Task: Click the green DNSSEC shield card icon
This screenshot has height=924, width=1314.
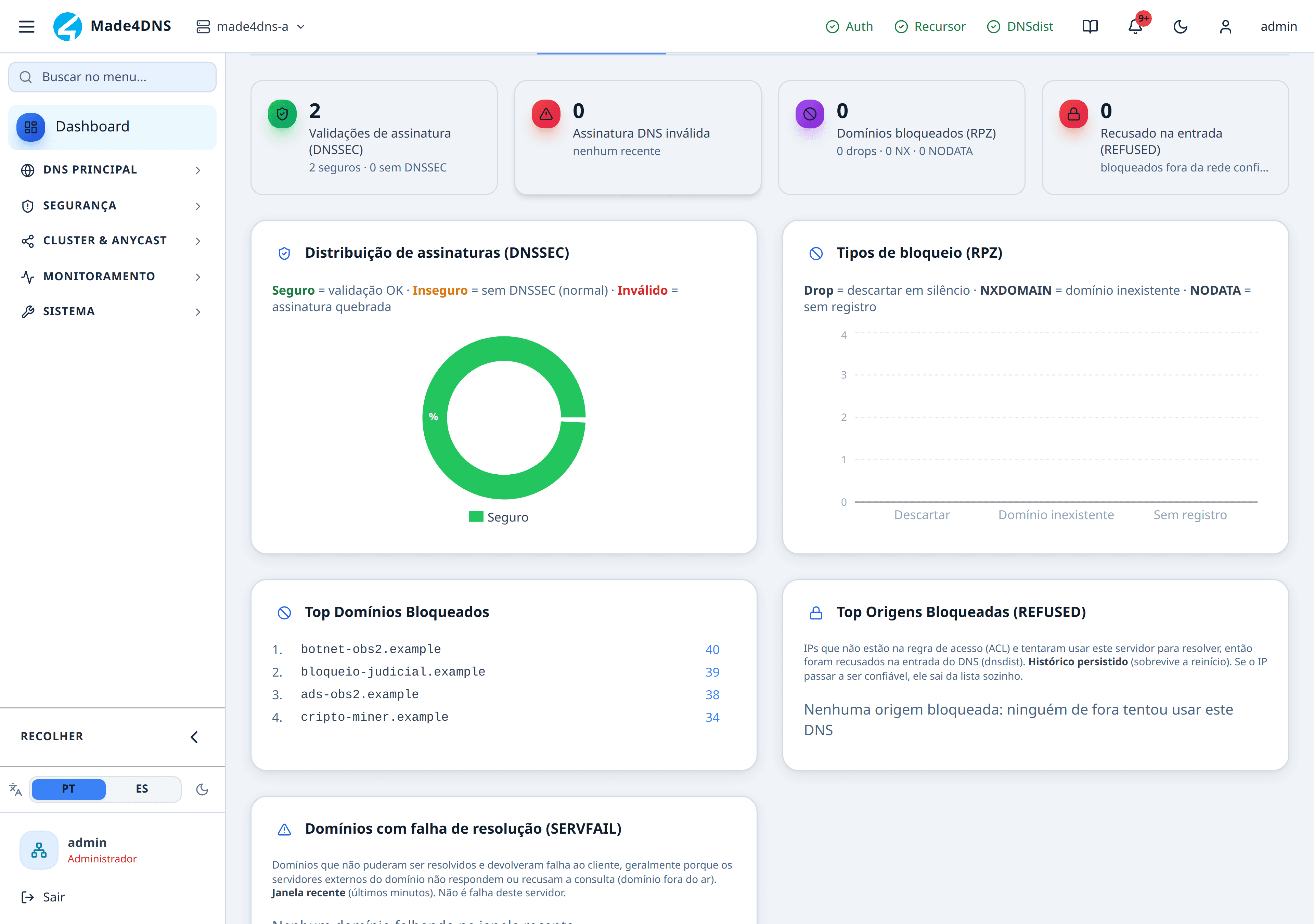Action: (282, 114)
